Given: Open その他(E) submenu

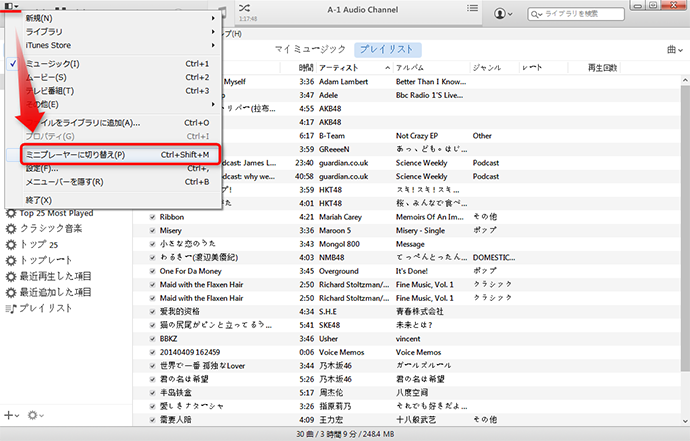Looking at the screenshot, I should point(114,104).
